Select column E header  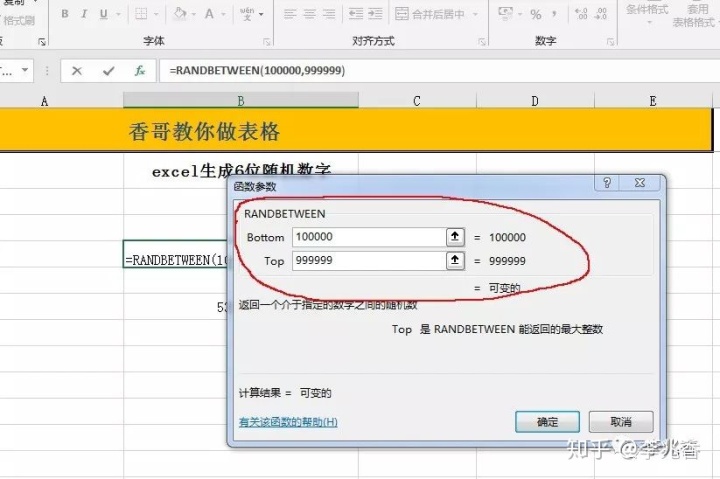653,101
